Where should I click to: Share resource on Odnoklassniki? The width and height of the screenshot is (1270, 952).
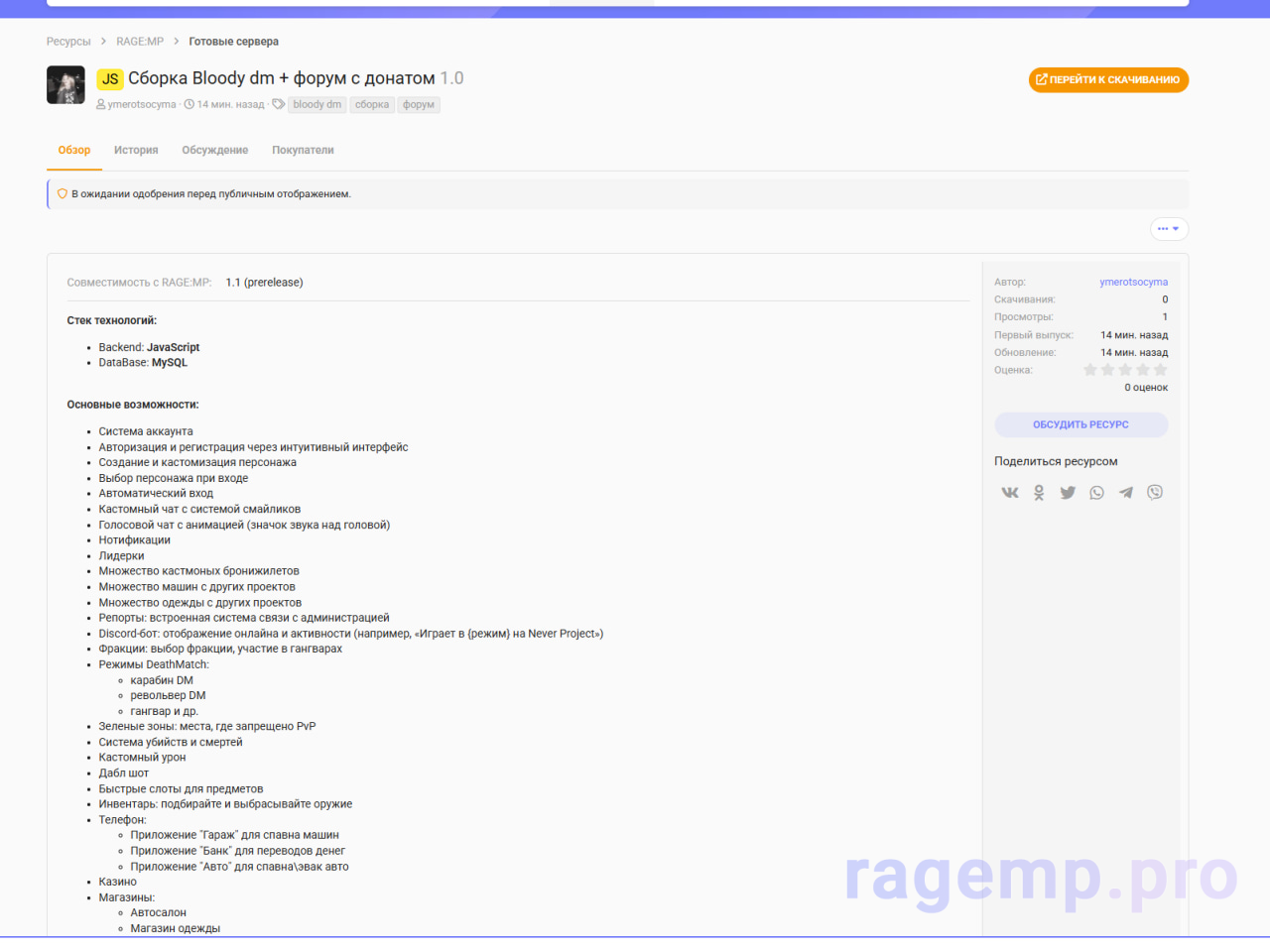click(1039, 493)
